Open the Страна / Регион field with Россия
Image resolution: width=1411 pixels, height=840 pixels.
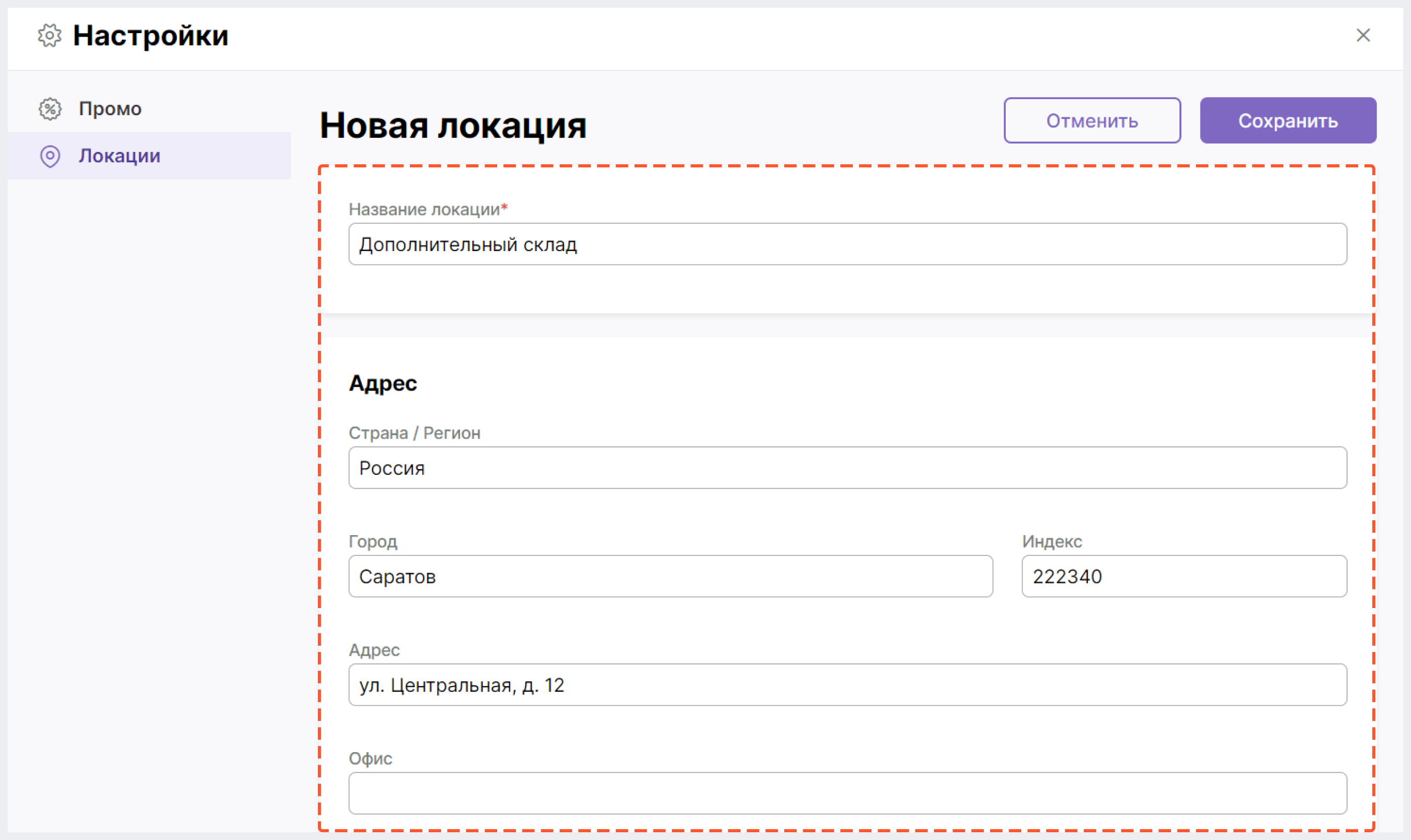pyautogui.click(x=848, y=468)
